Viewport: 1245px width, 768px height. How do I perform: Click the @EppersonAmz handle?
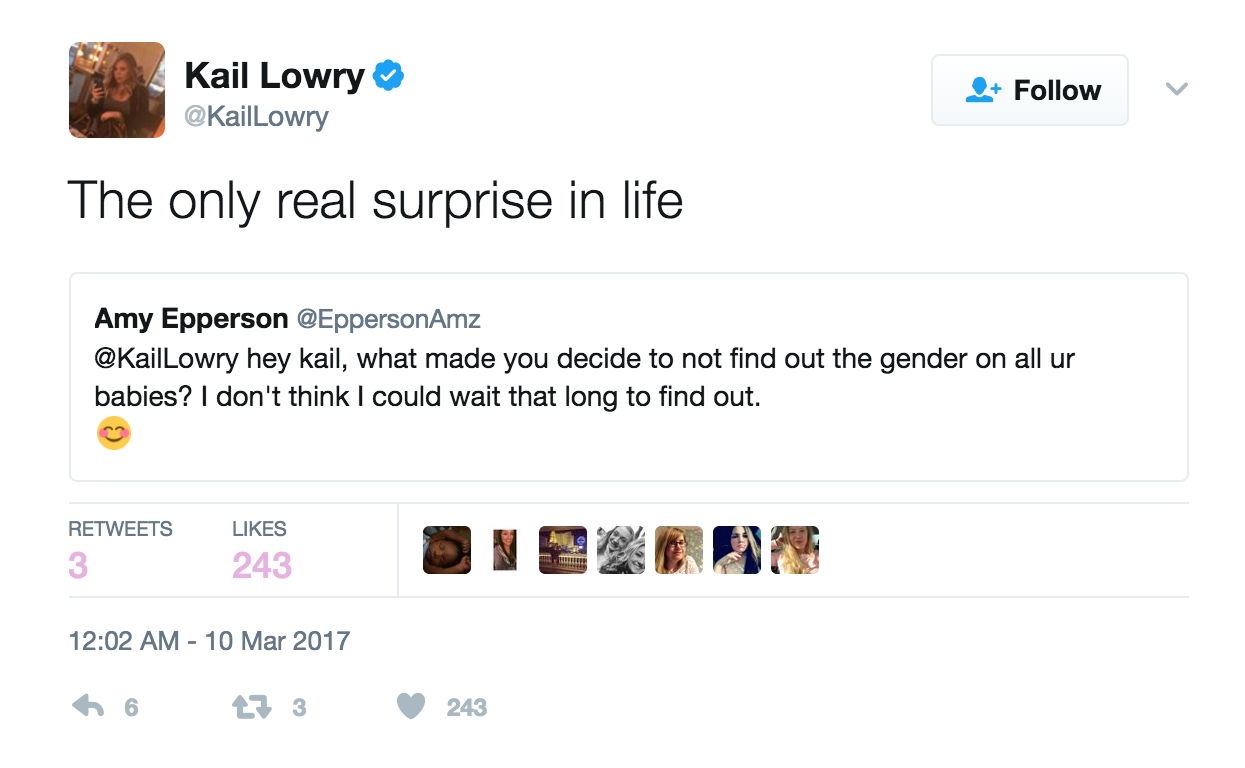[389, 319]
